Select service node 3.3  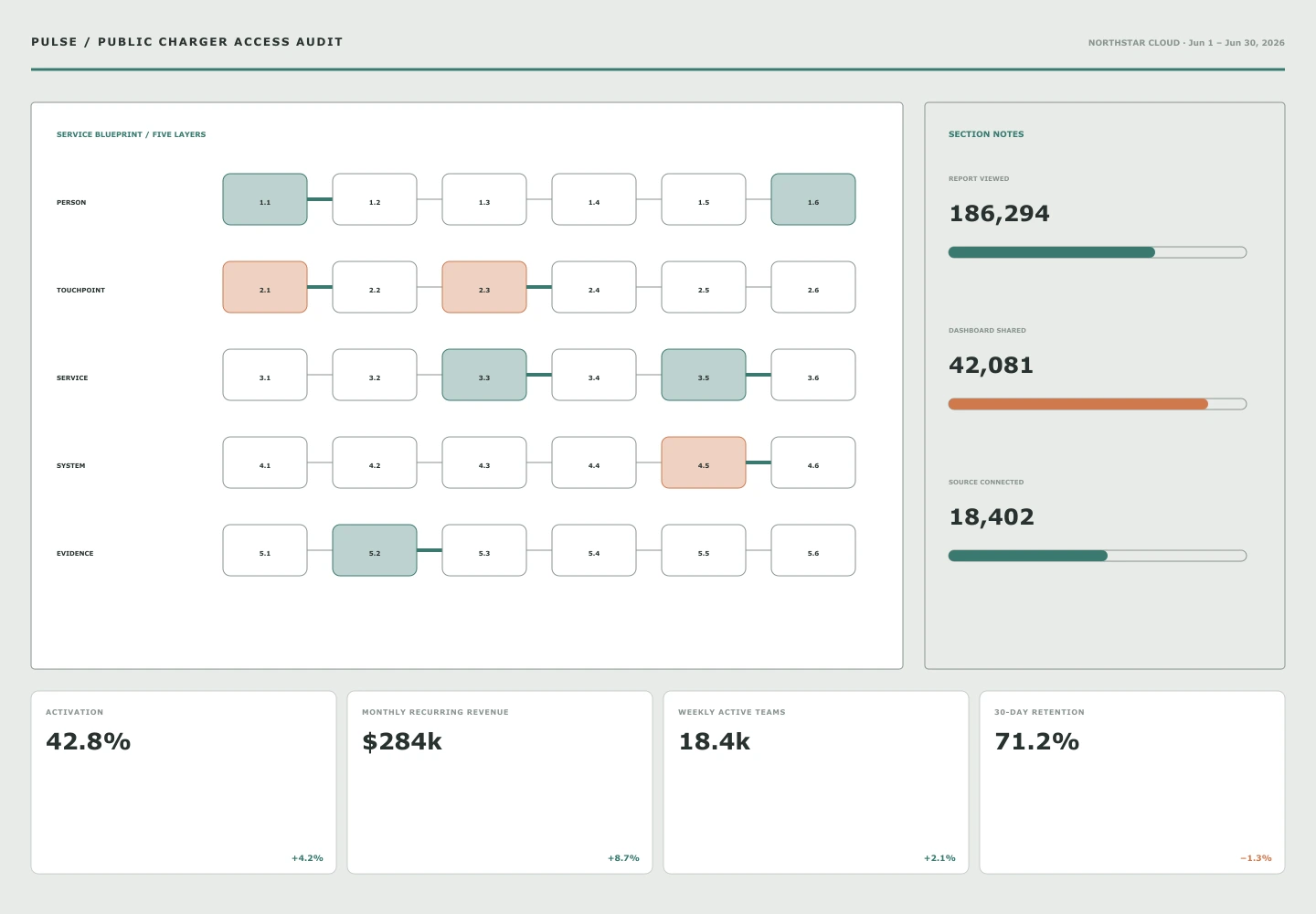coord(484,375)
